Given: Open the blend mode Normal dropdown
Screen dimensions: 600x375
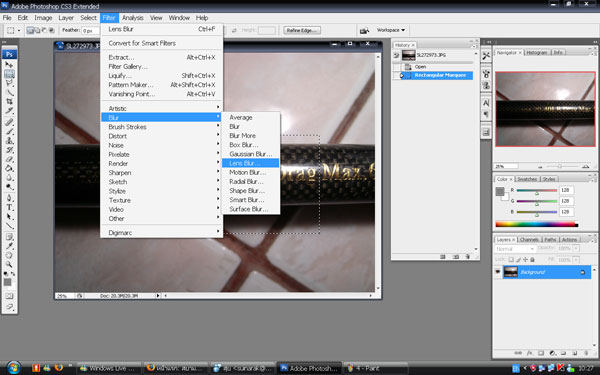Looking at the screenshot, I should click(x=515, y=249).
